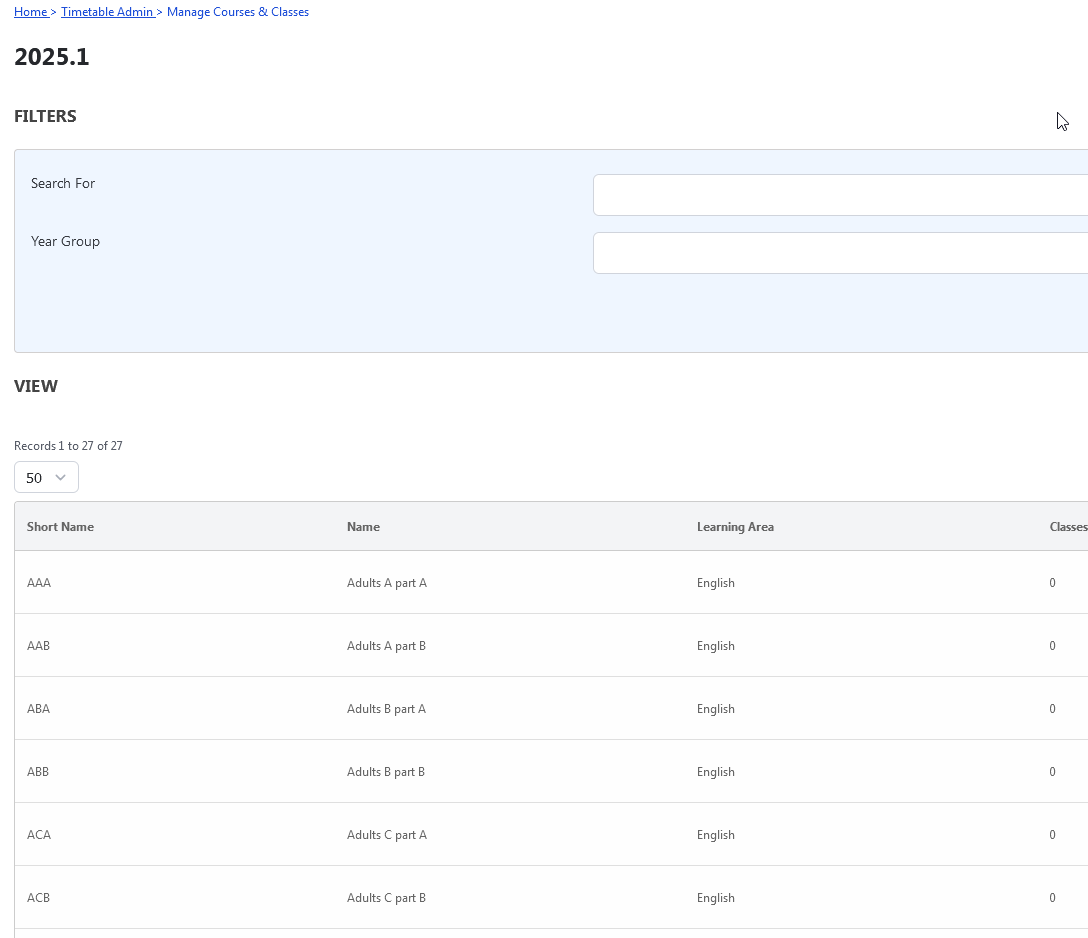Sort by Short Name column header

pyautogui.click(x=60, y=527)
